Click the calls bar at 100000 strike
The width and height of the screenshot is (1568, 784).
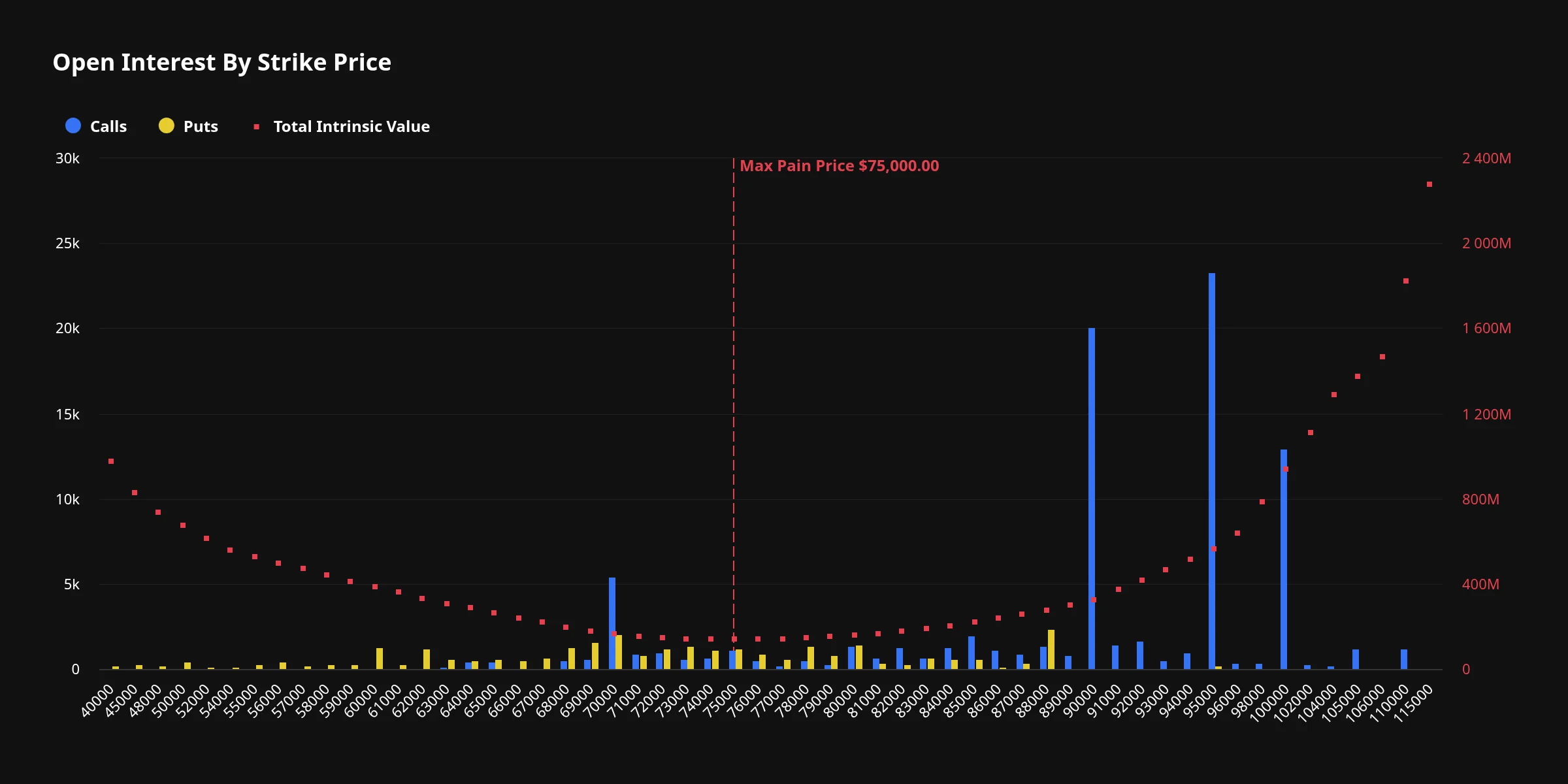click(x=1284, y=559)
